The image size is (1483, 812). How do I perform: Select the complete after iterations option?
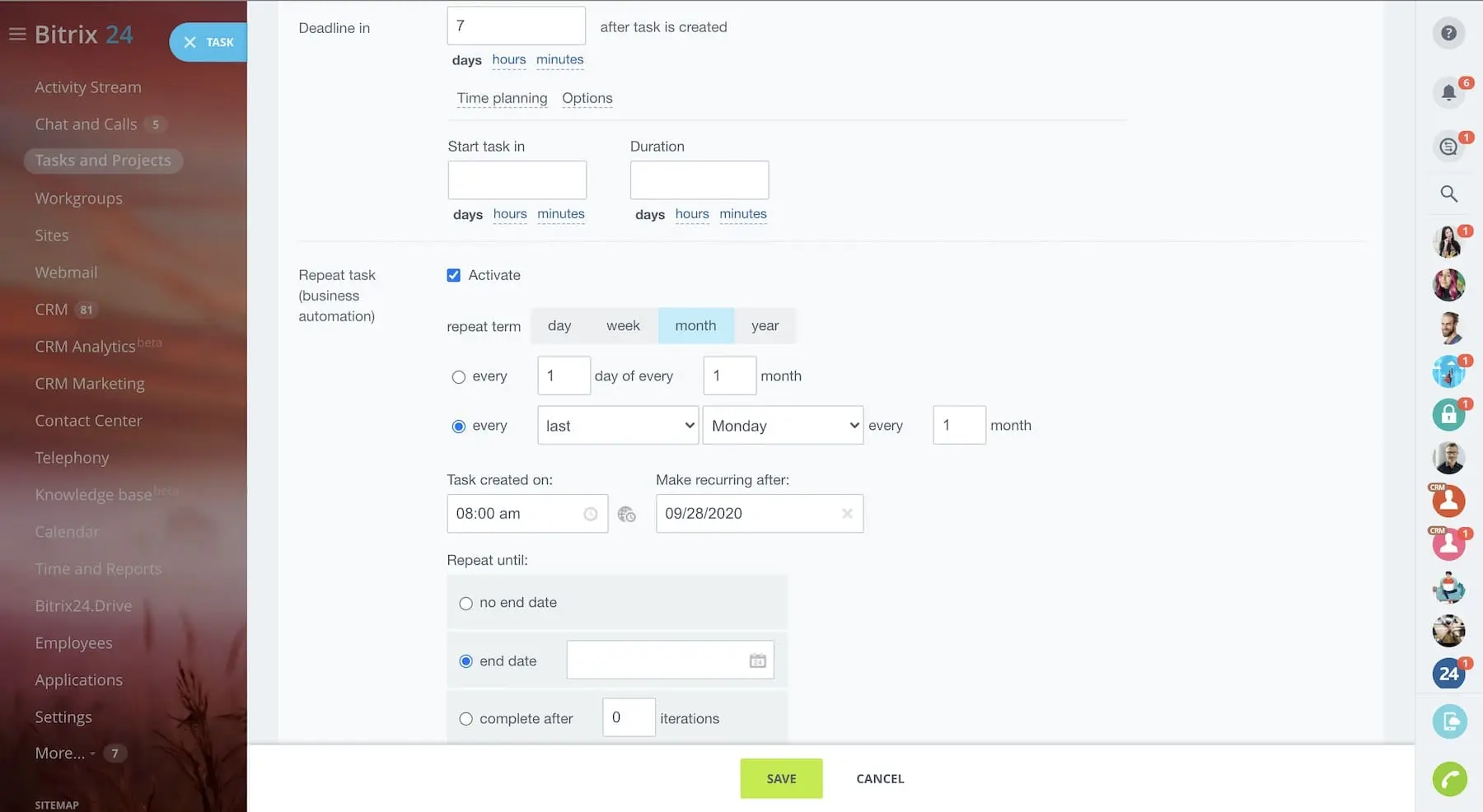pos(466,719)
